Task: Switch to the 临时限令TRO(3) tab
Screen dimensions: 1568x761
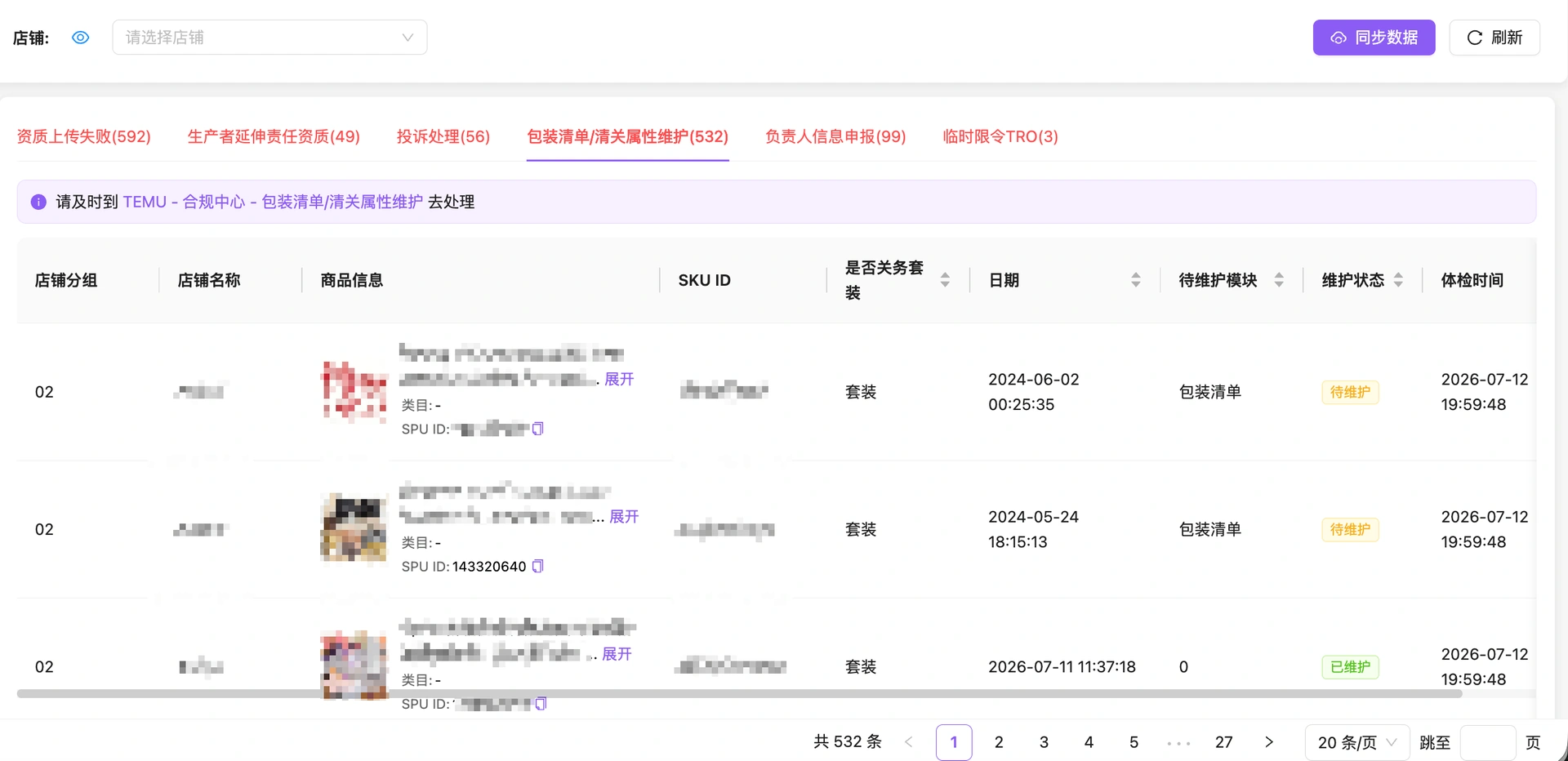Action: tap(1000, 136)
